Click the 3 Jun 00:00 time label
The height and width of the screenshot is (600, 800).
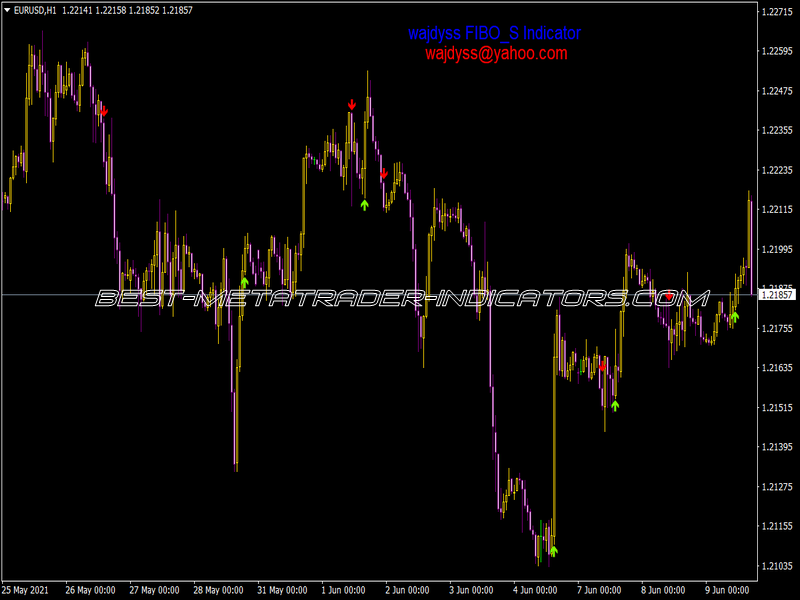tap(471, 590)
